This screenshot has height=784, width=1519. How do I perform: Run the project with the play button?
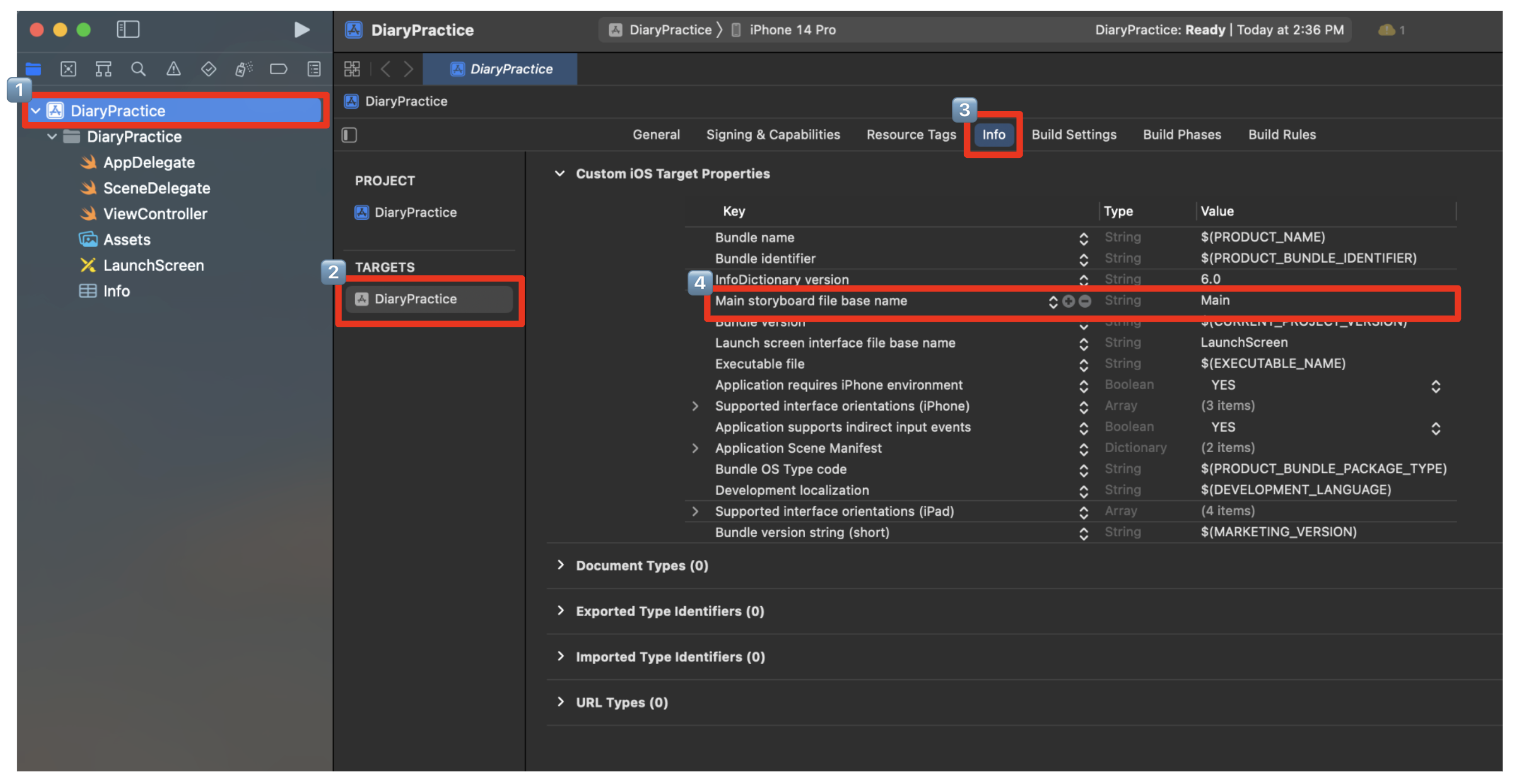click(x=301, y=30)
